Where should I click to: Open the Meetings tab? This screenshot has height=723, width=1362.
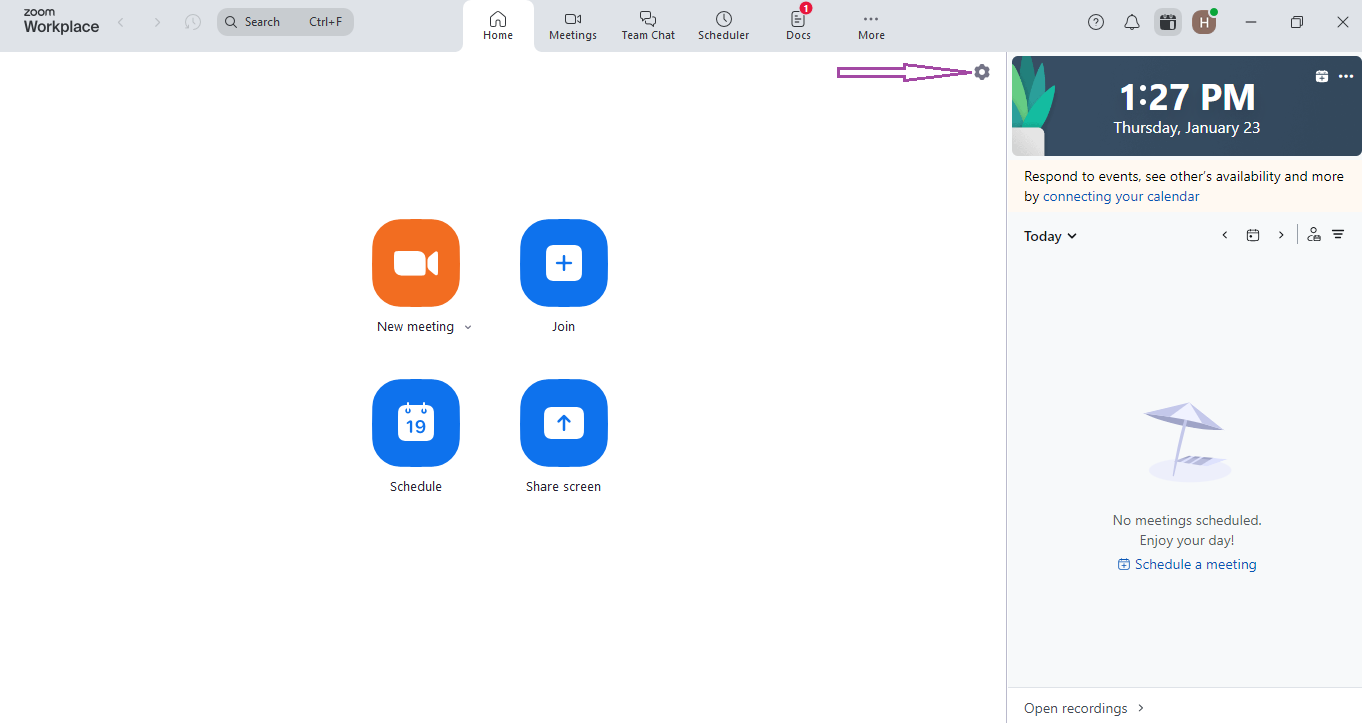tap(573, 26)
